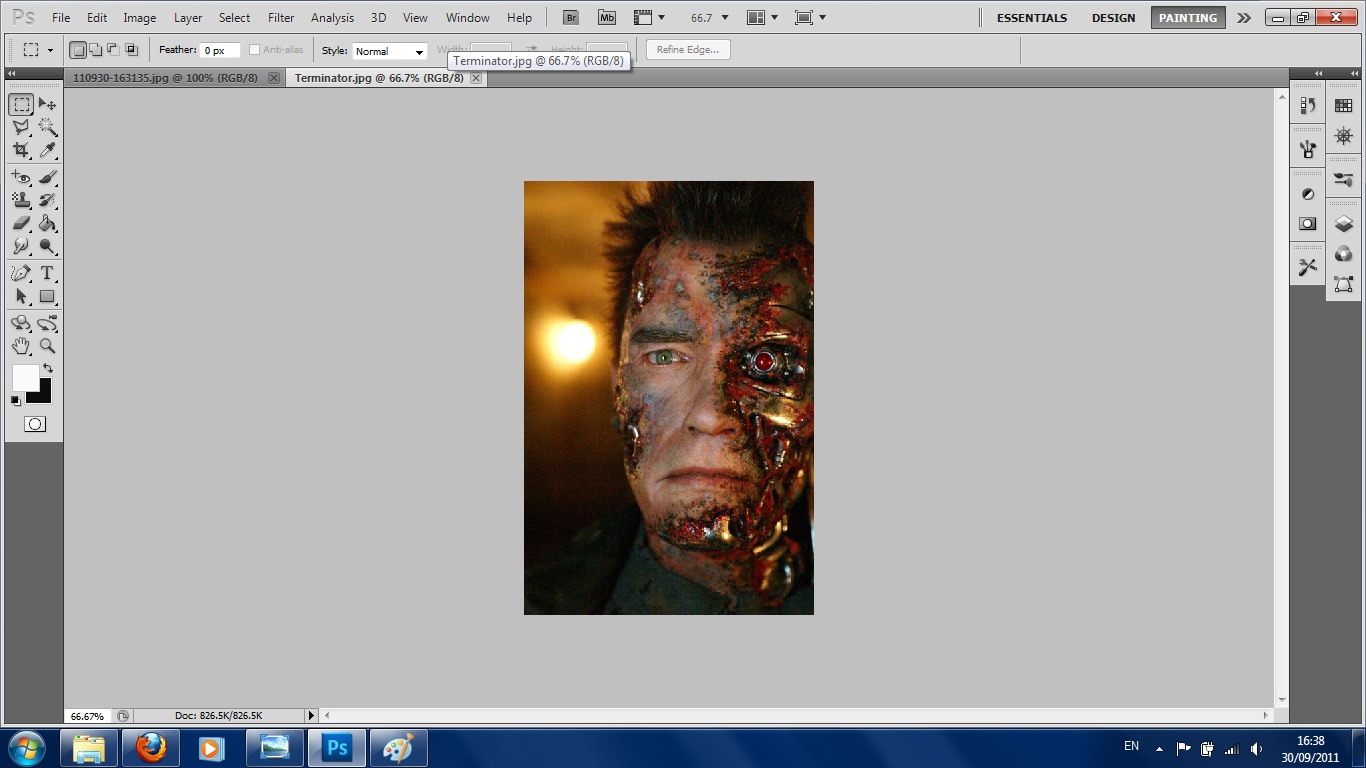This screenshot has width=1366, height=768.
Task: Open the Brush Presets panel icon
Action: click(x=1343, y=180)
